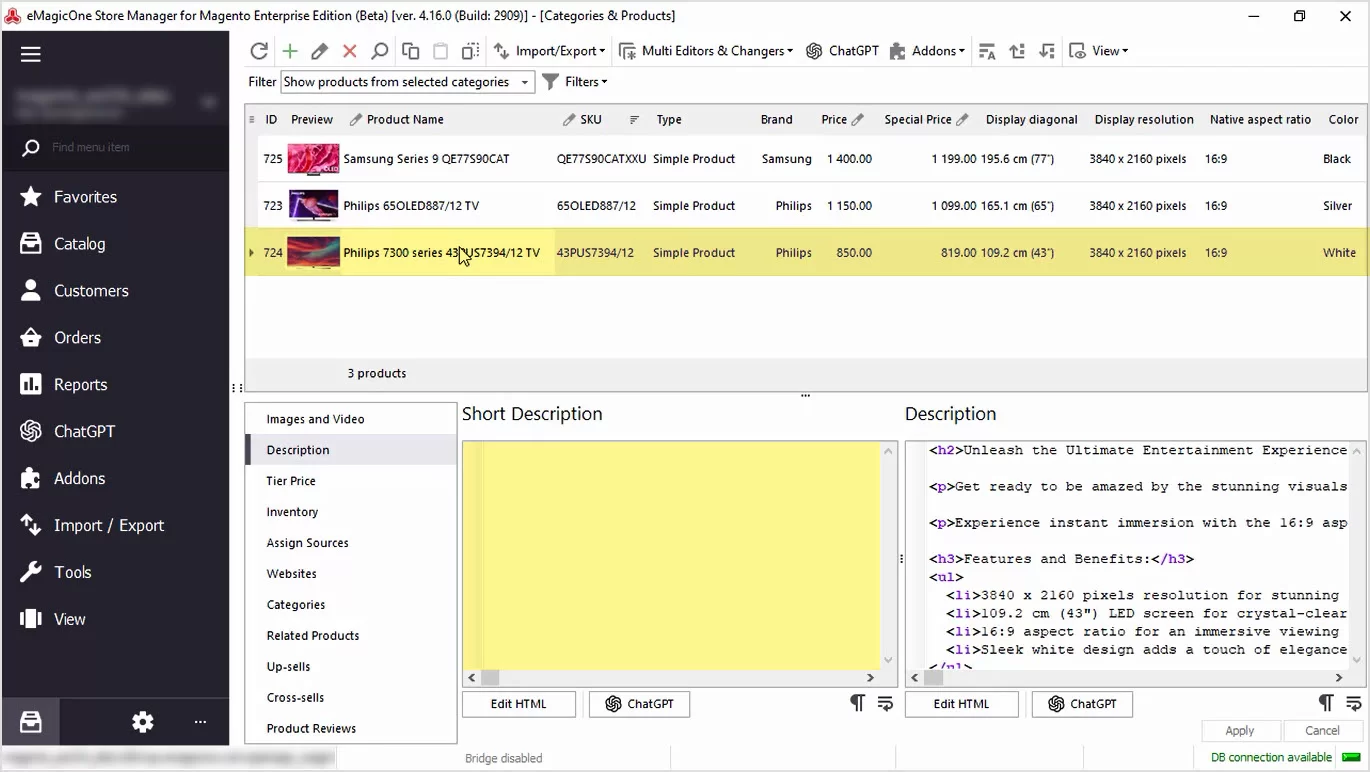The width and height of the screenshot is (1370, 772).
Task: Toggle paragraph marks in Short Description editor
Action: click(857, 703)
